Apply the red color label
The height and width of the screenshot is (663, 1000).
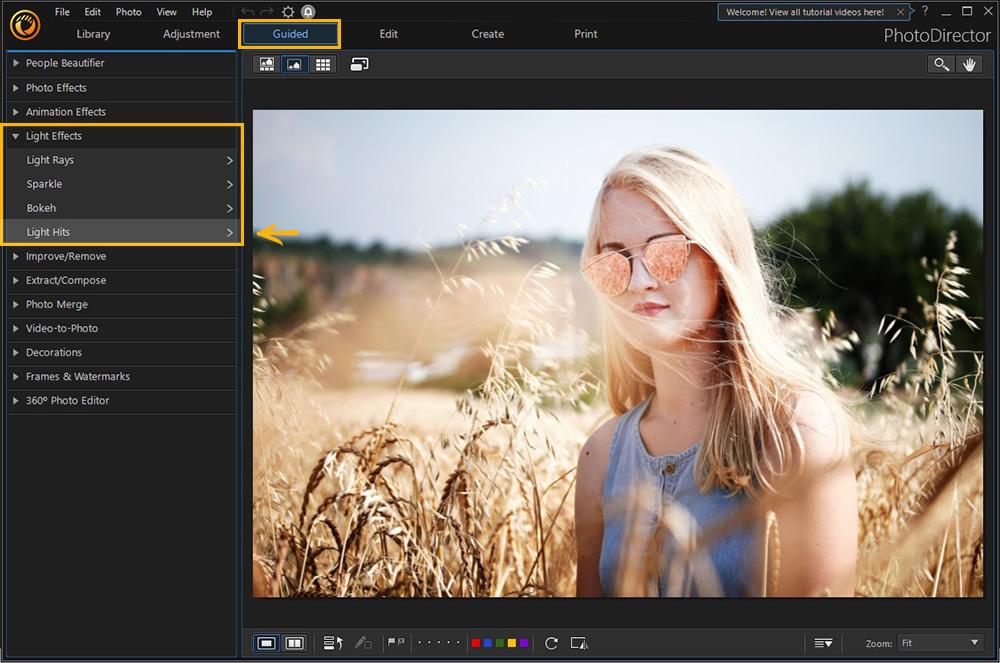point(477,642)
